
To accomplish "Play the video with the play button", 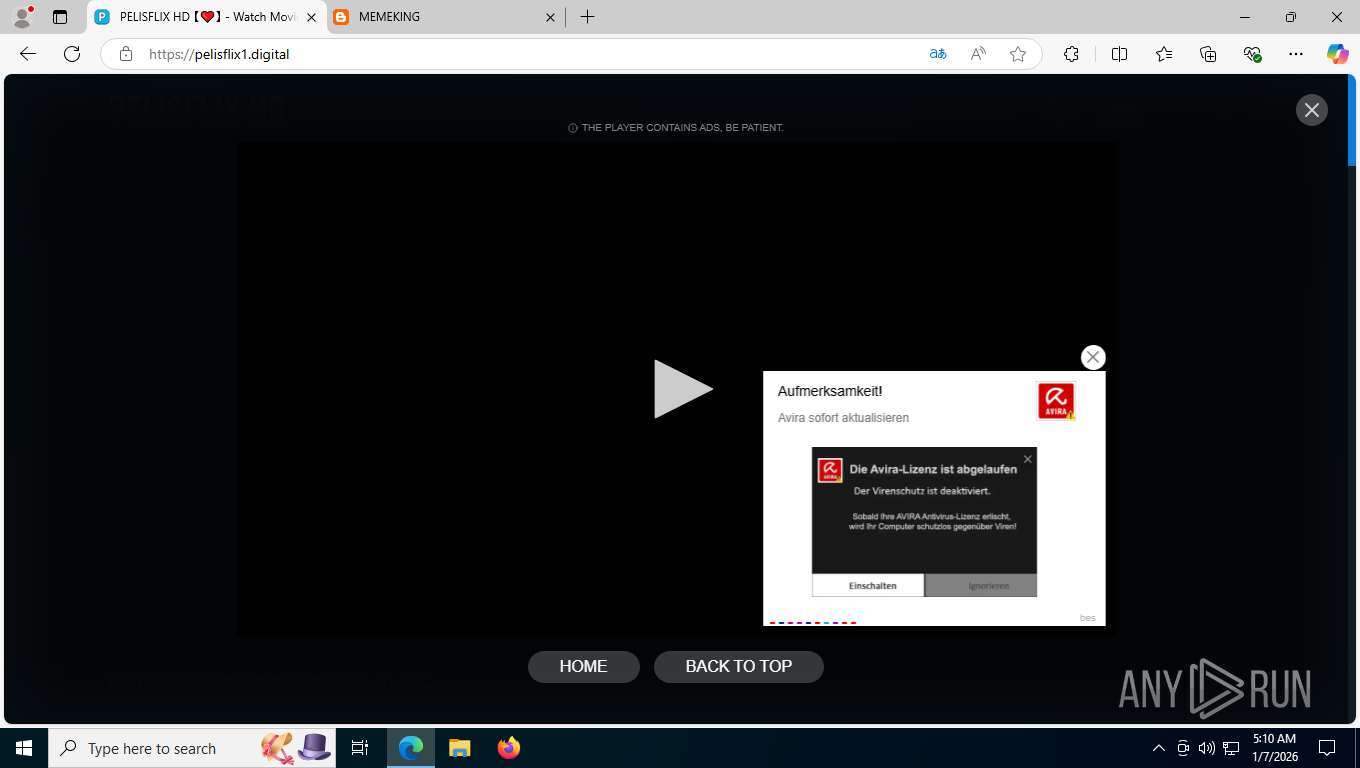I will coord(683,389).
